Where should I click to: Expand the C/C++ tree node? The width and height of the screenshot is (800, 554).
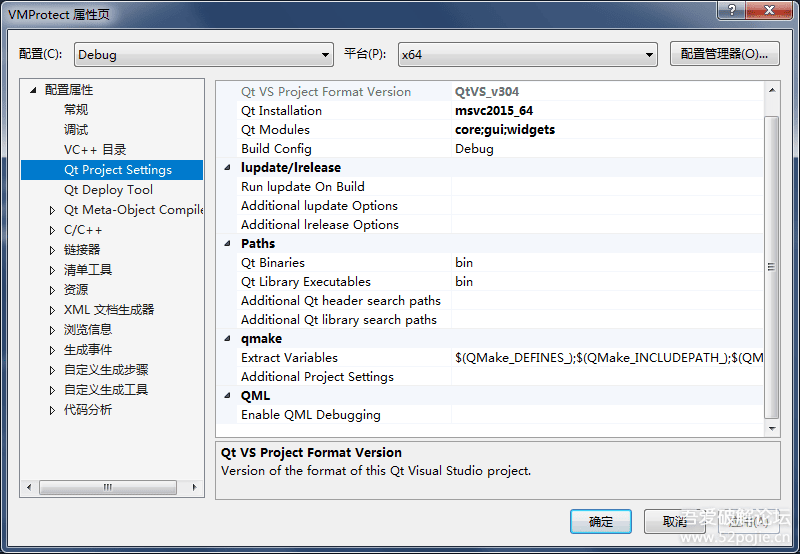pos(52,230)
